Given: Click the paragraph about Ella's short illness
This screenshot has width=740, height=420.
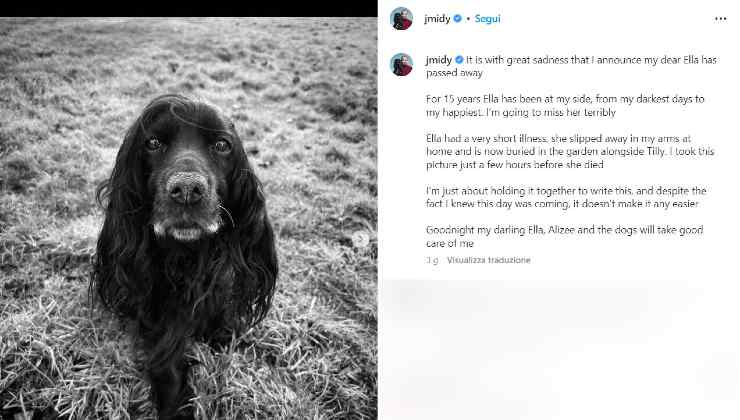Looking at the screenshot, I should click(x=570, y=151).
